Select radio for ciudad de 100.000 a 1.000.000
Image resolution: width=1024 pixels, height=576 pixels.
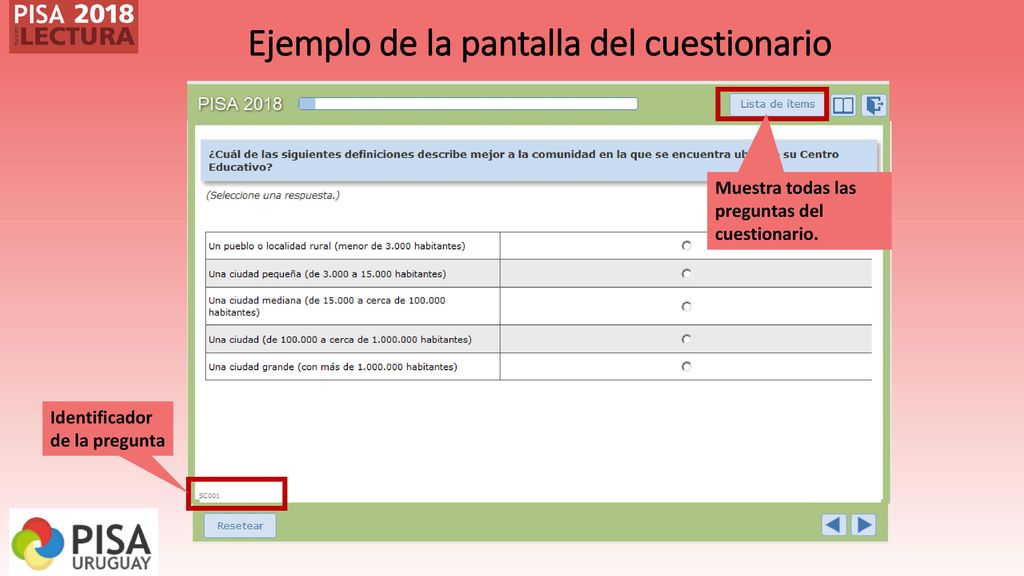[x=686, y=339]
